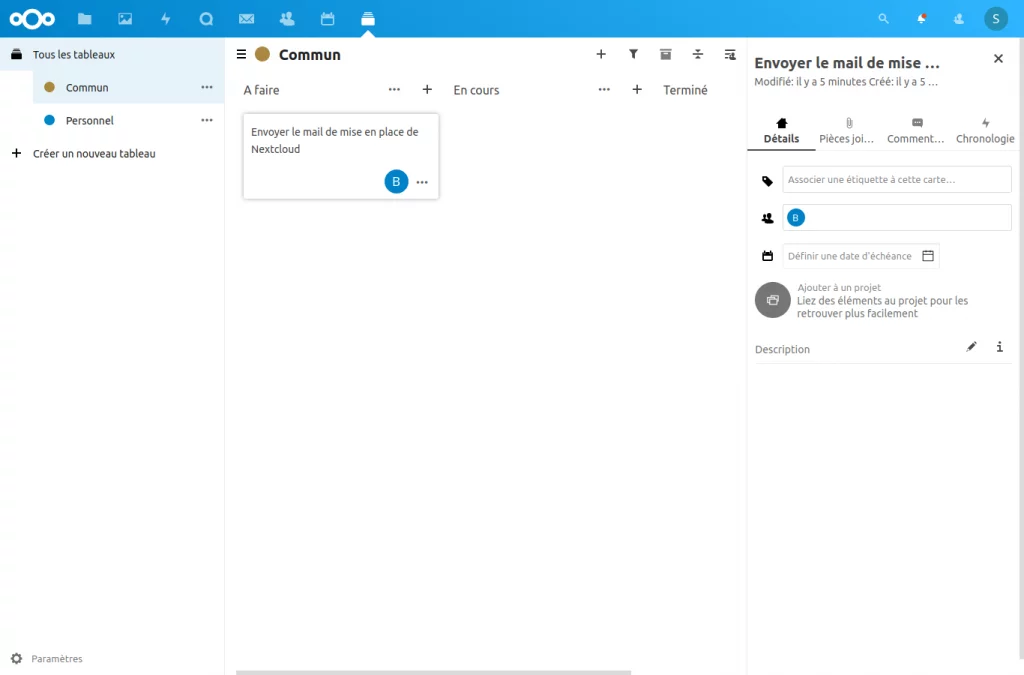Image resolution: width=1024 pixels, height=675 pixels.
Task: Toggle the navigation hamburger menu
Action: coord(242,54)
